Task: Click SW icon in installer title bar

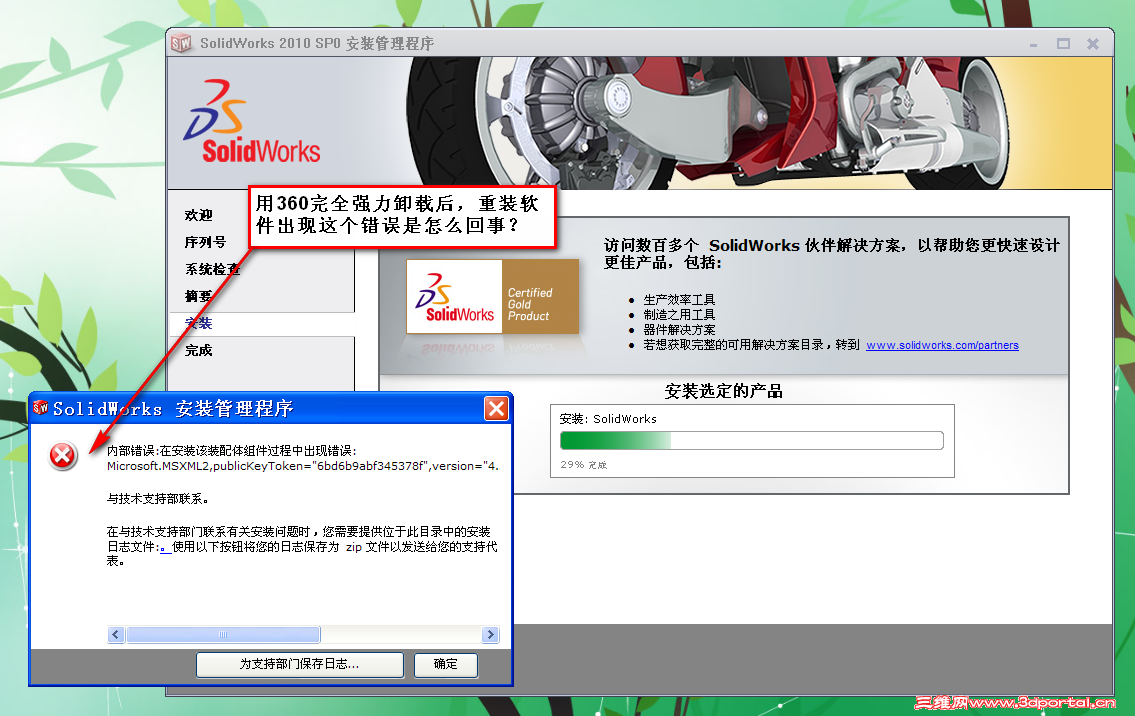Action: tap(181, 43)
